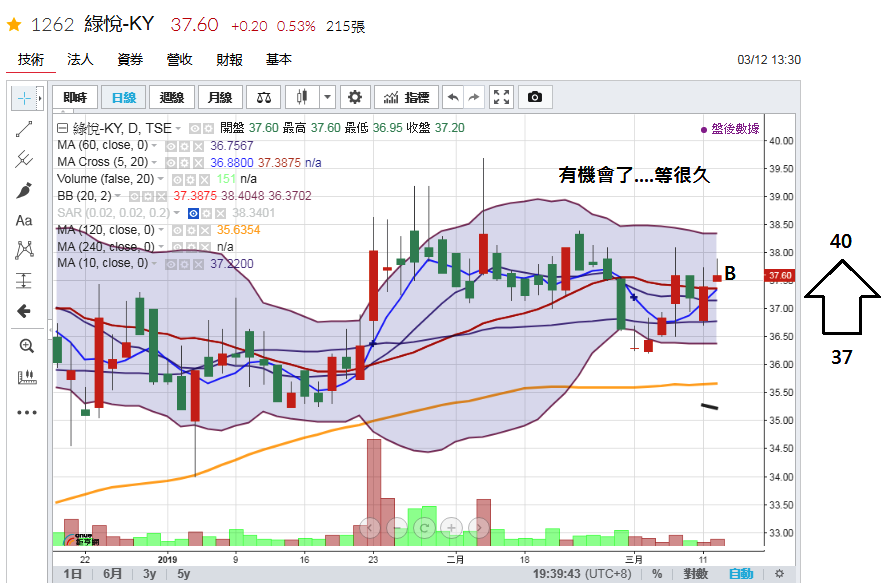The width and height of the screenshot is (893, 583).
Task: Click the redo arrow
Action: 473,97
